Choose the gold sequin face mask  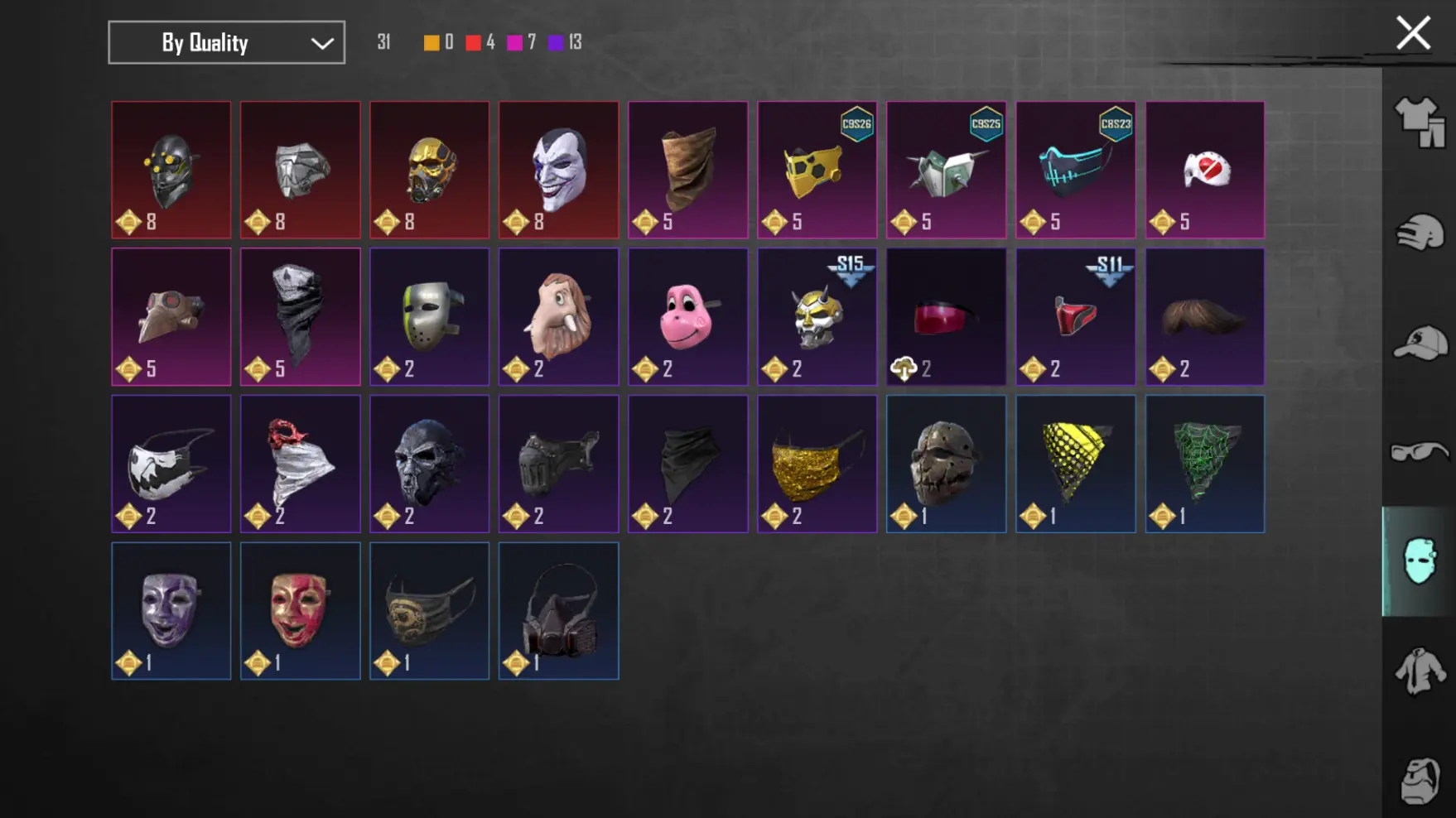tap(817, 464)
